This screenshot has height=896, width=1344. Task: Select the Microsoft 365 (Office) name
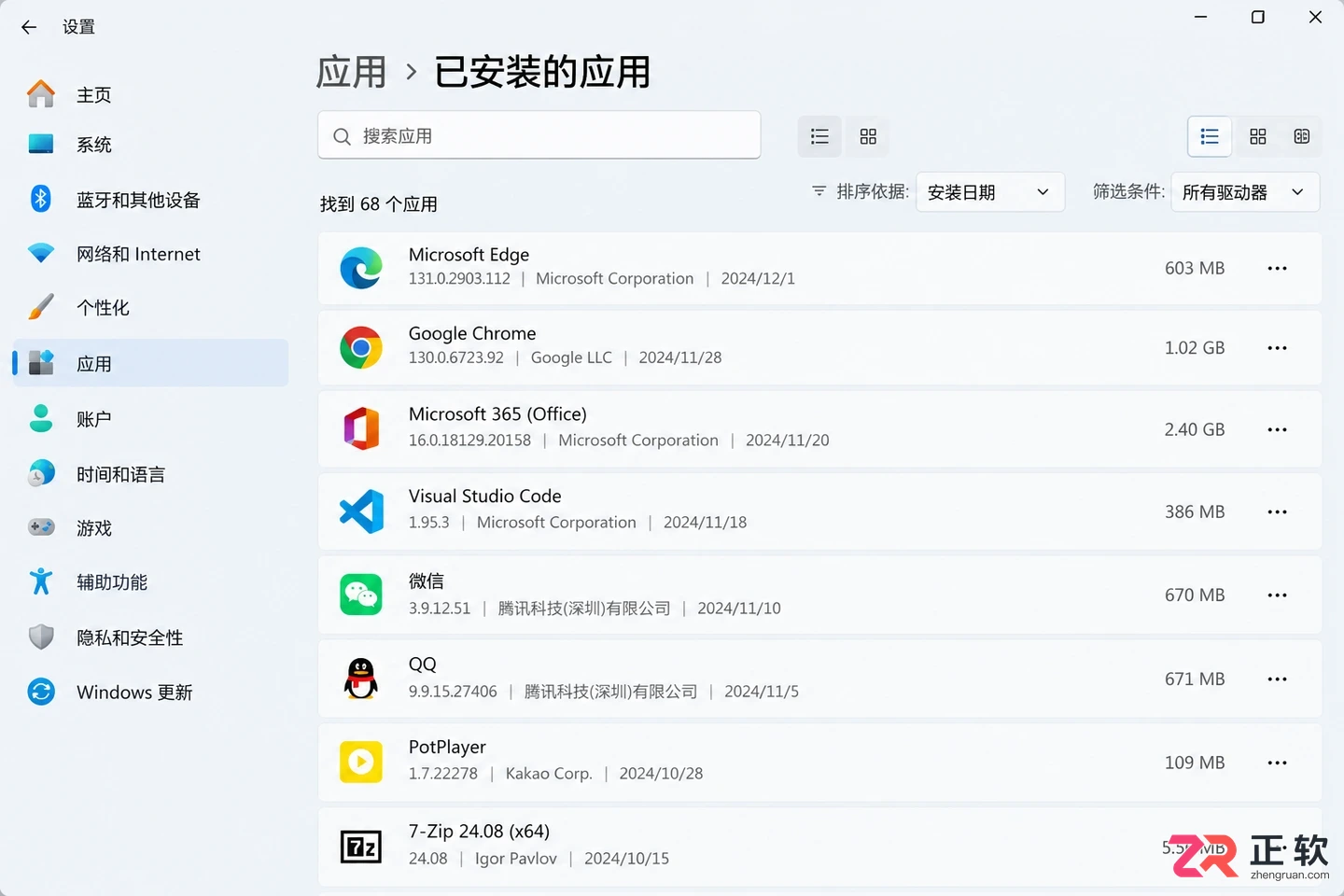tap(497, 414)
